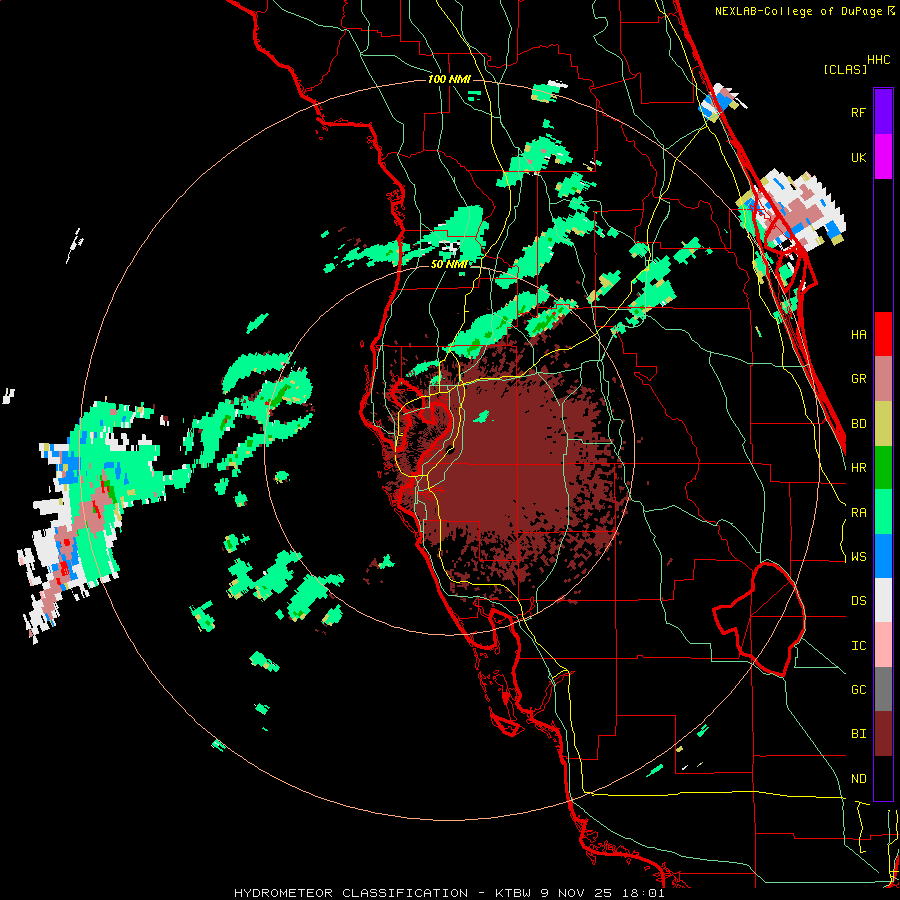Select the light pink IC legend swatch
The width and height of the screenshot is (900, 900).
(883, 645)
